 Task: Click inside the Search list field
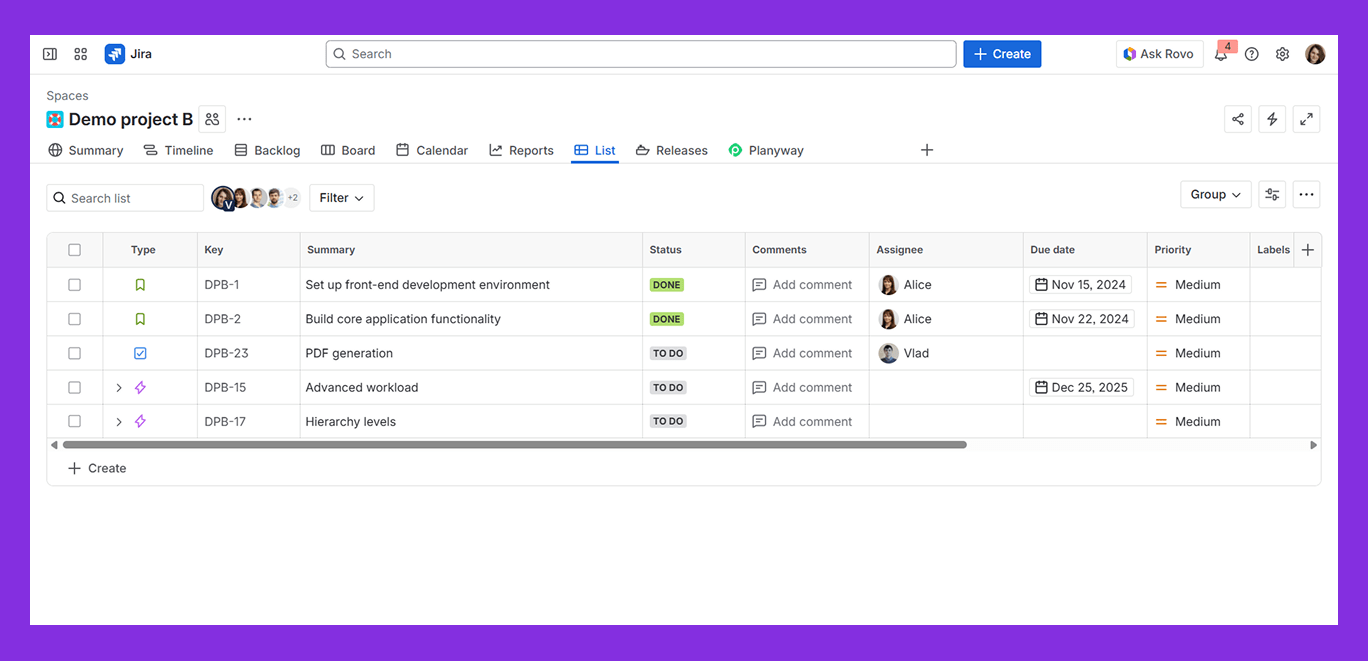pos(124,197)
